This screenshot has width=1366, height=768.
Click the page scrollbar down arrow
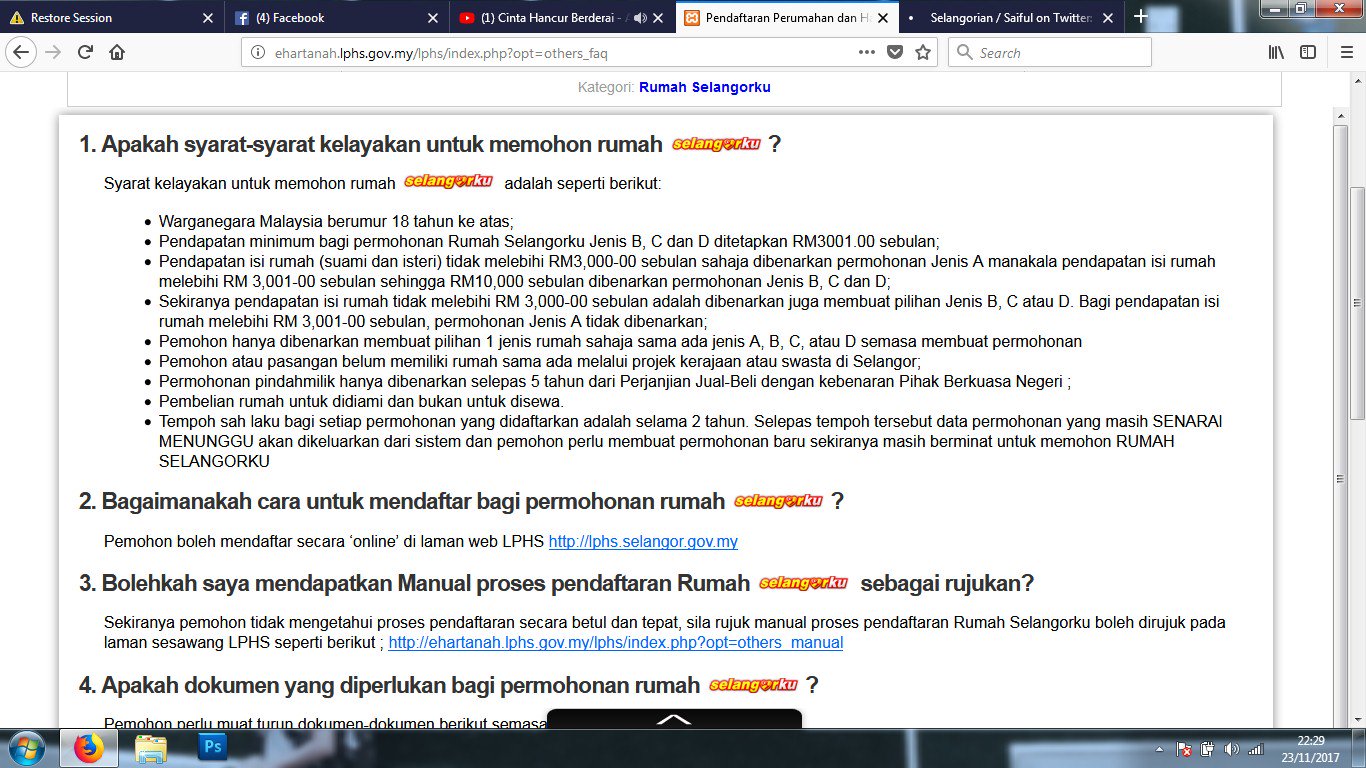[1357, 720]
